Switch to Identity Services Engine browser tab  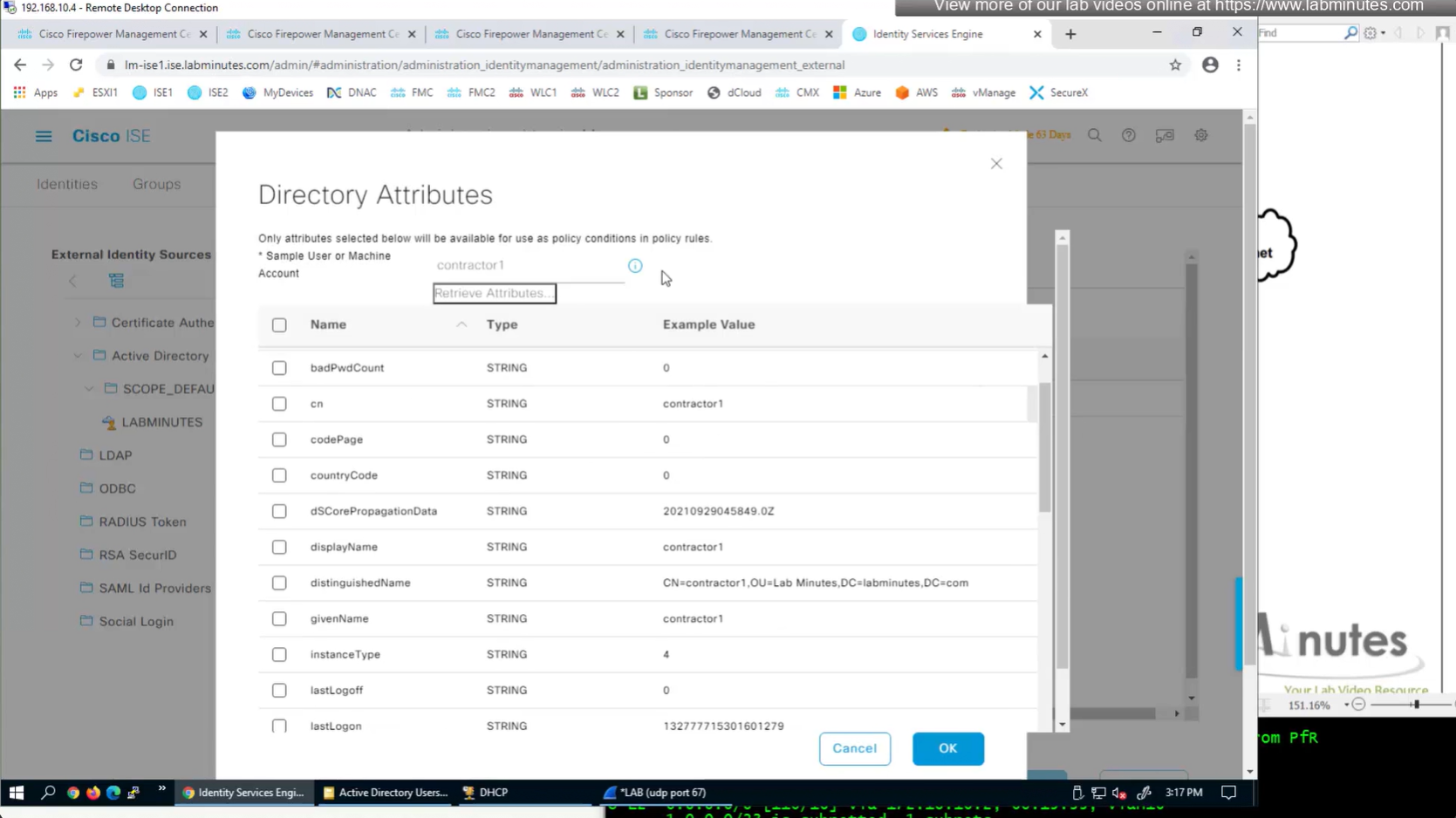tap(927, 34)
